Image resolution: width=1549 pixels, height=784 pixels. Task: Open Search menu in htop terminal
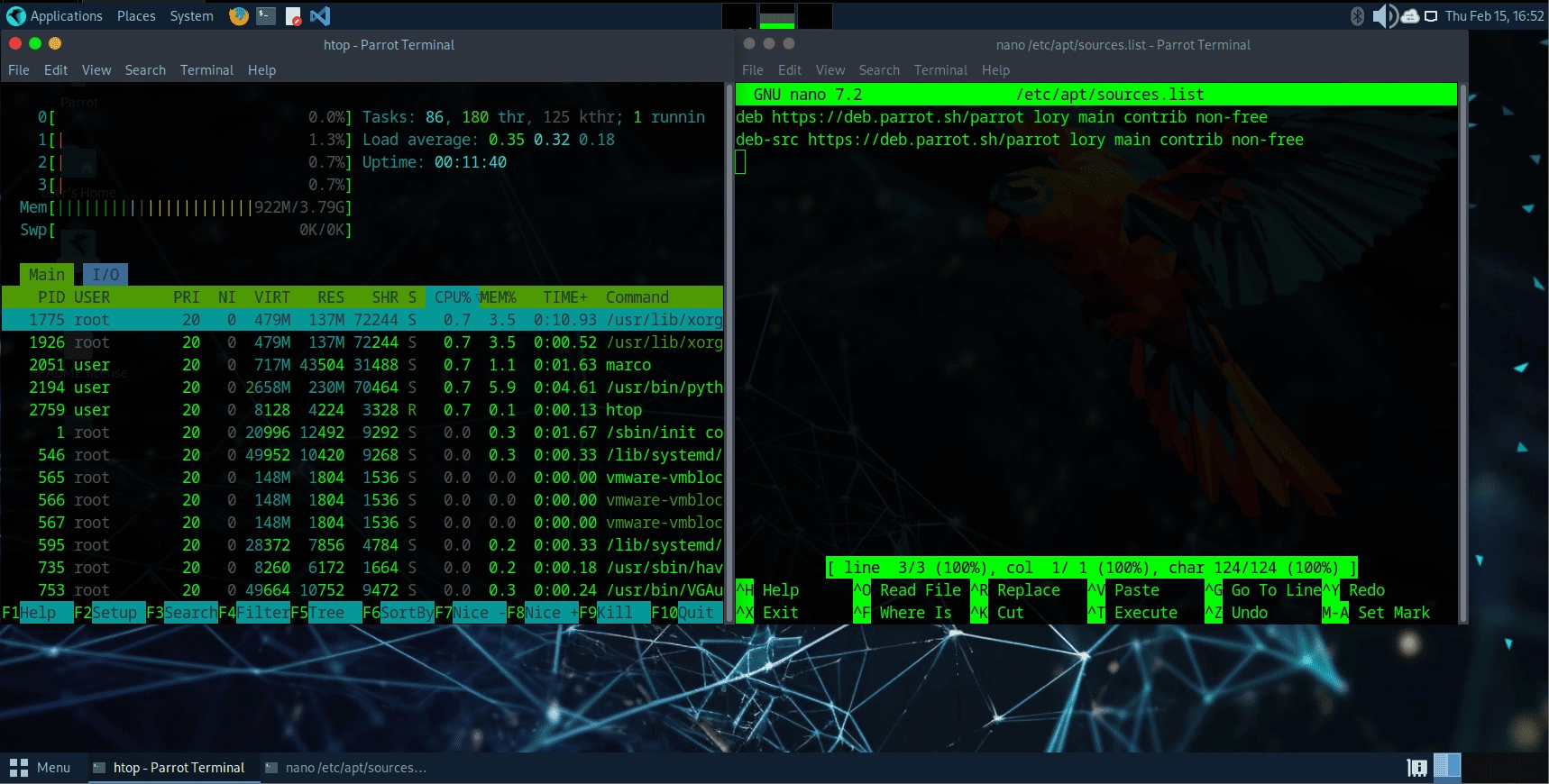coord(145,70)
